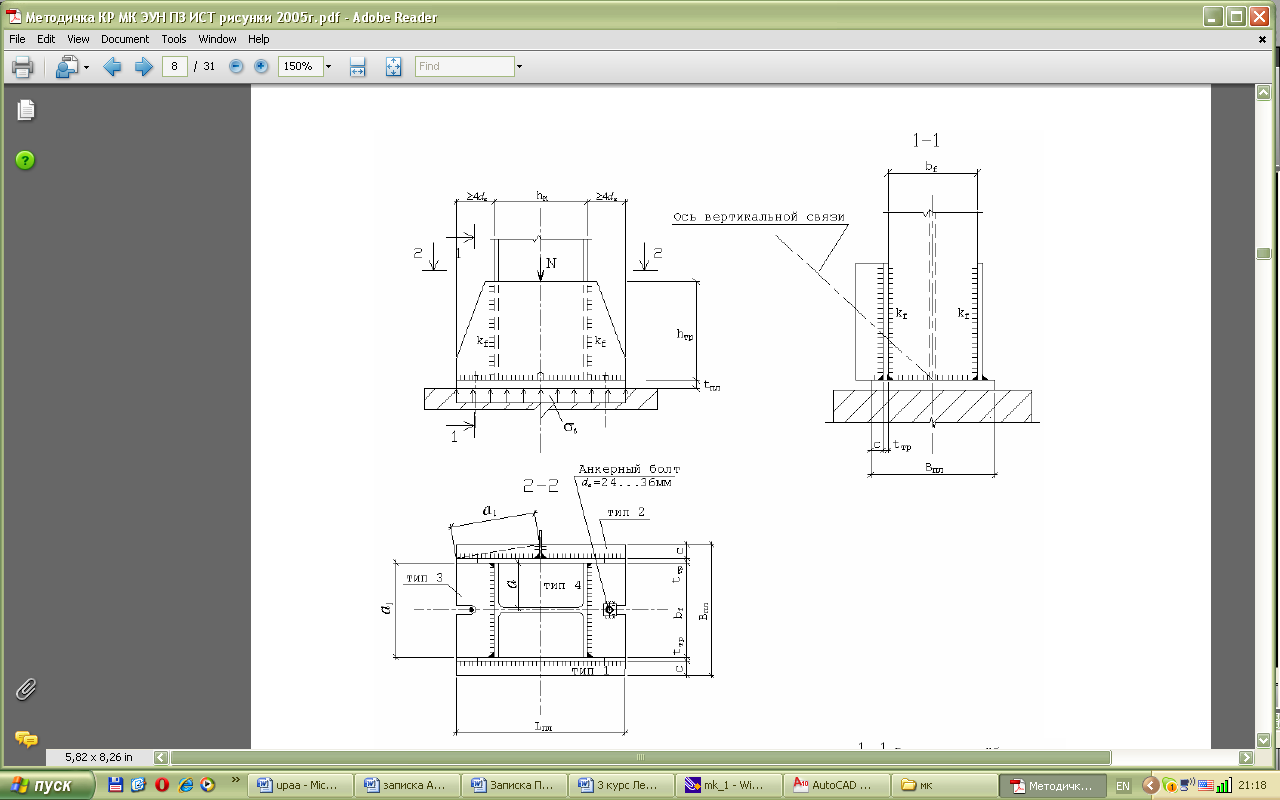Open the File menu
1280x800 pixels.
(17, 39)
